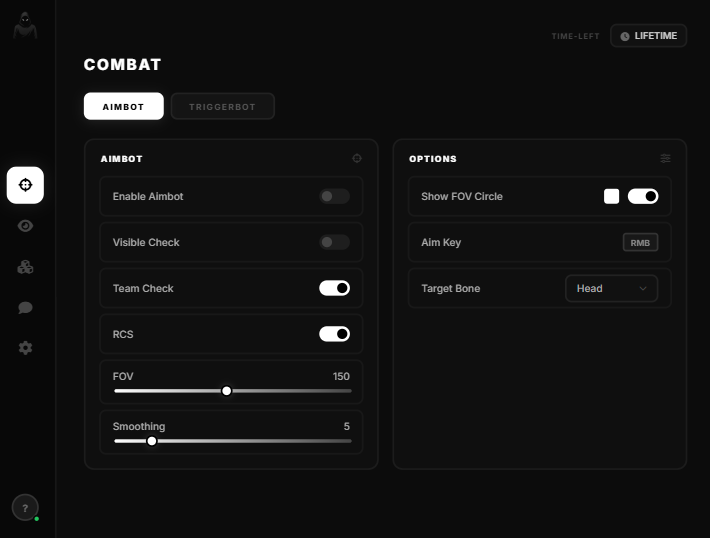This screenshot has width=710, height=538.
Task: Click the question mark help button
Action: [25, 508]
